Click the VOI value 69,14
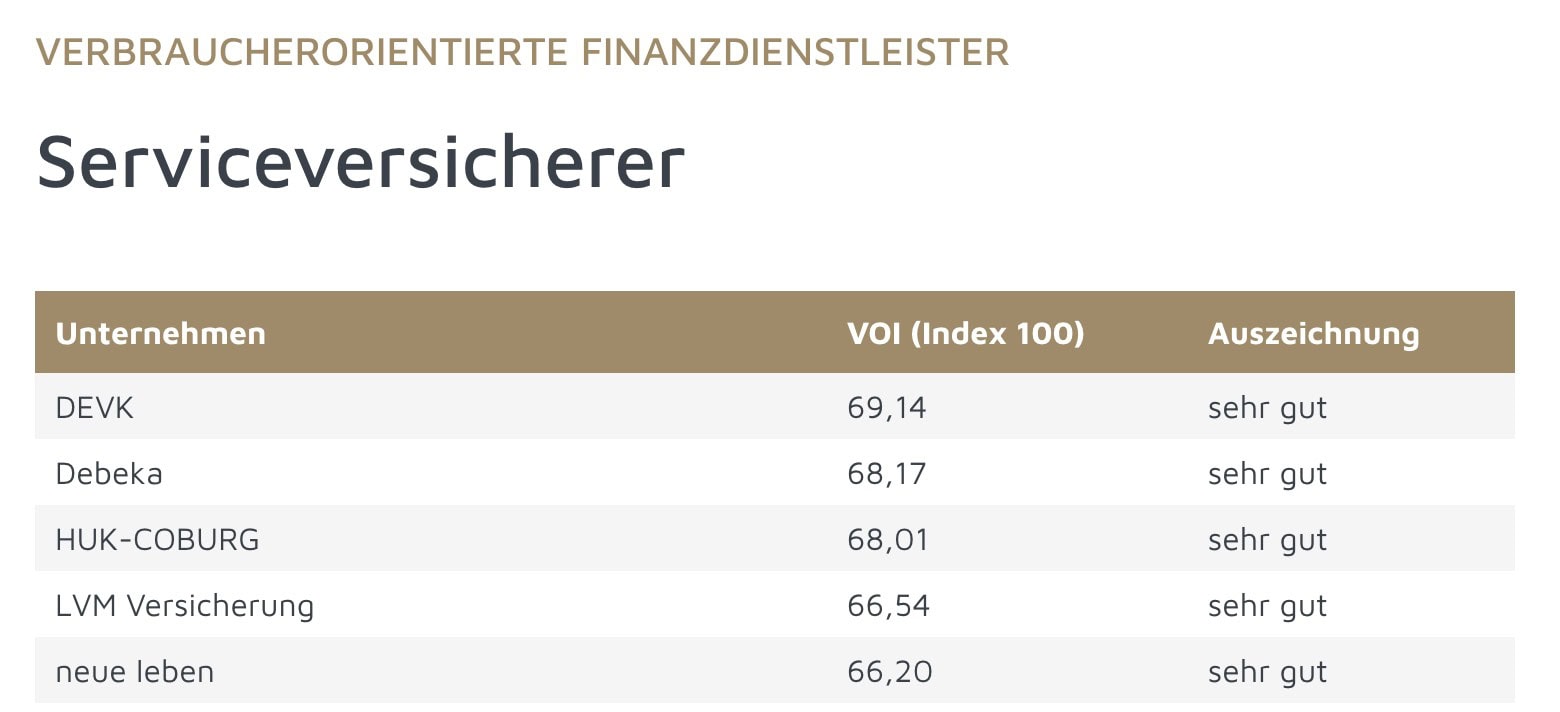 point(887,407)
